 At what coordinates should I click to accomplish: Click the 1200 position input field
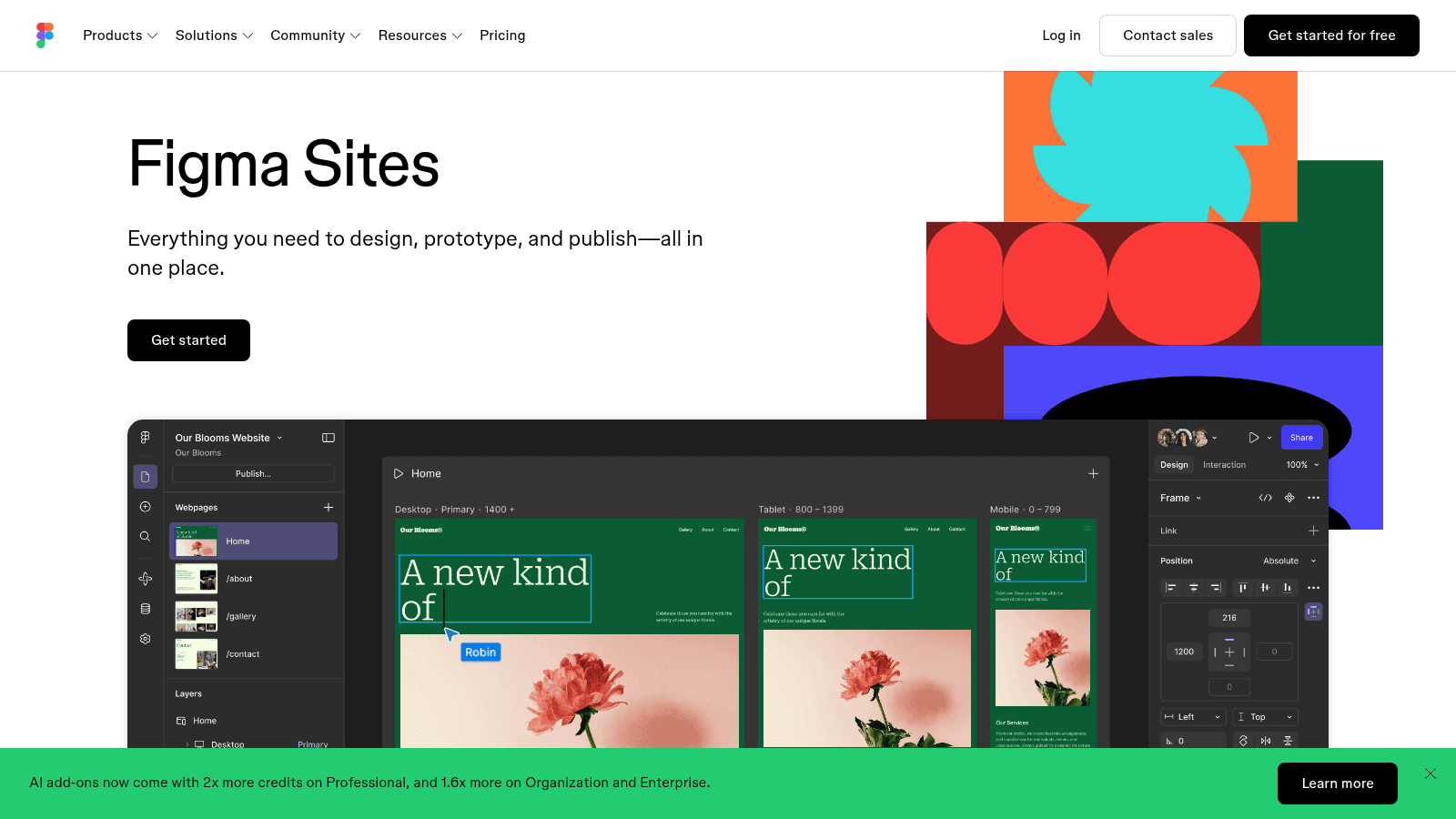[1184, 652]
